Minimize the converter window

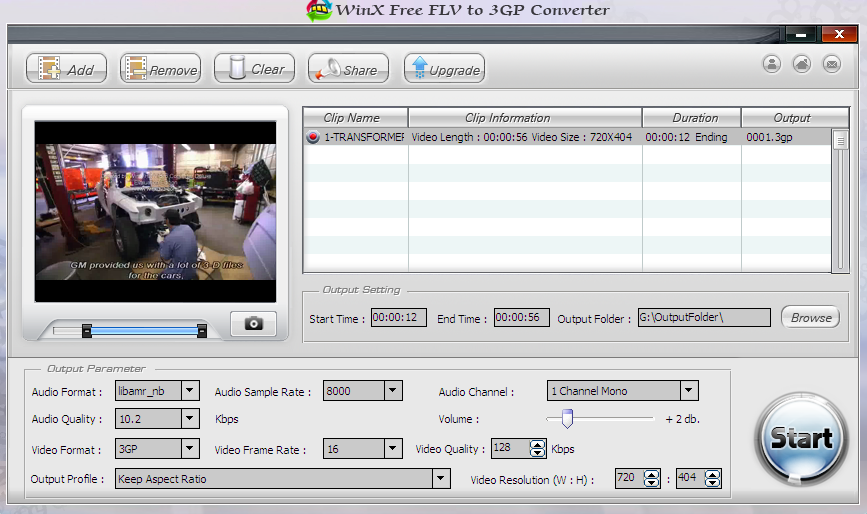point(801,34)
